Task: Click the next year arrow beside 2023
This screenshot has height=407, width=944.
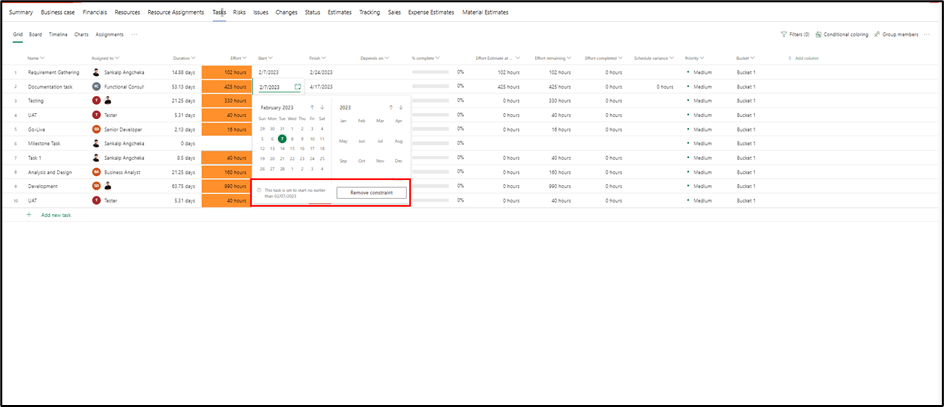Action: pyautogui.click(x=401, y=108)
